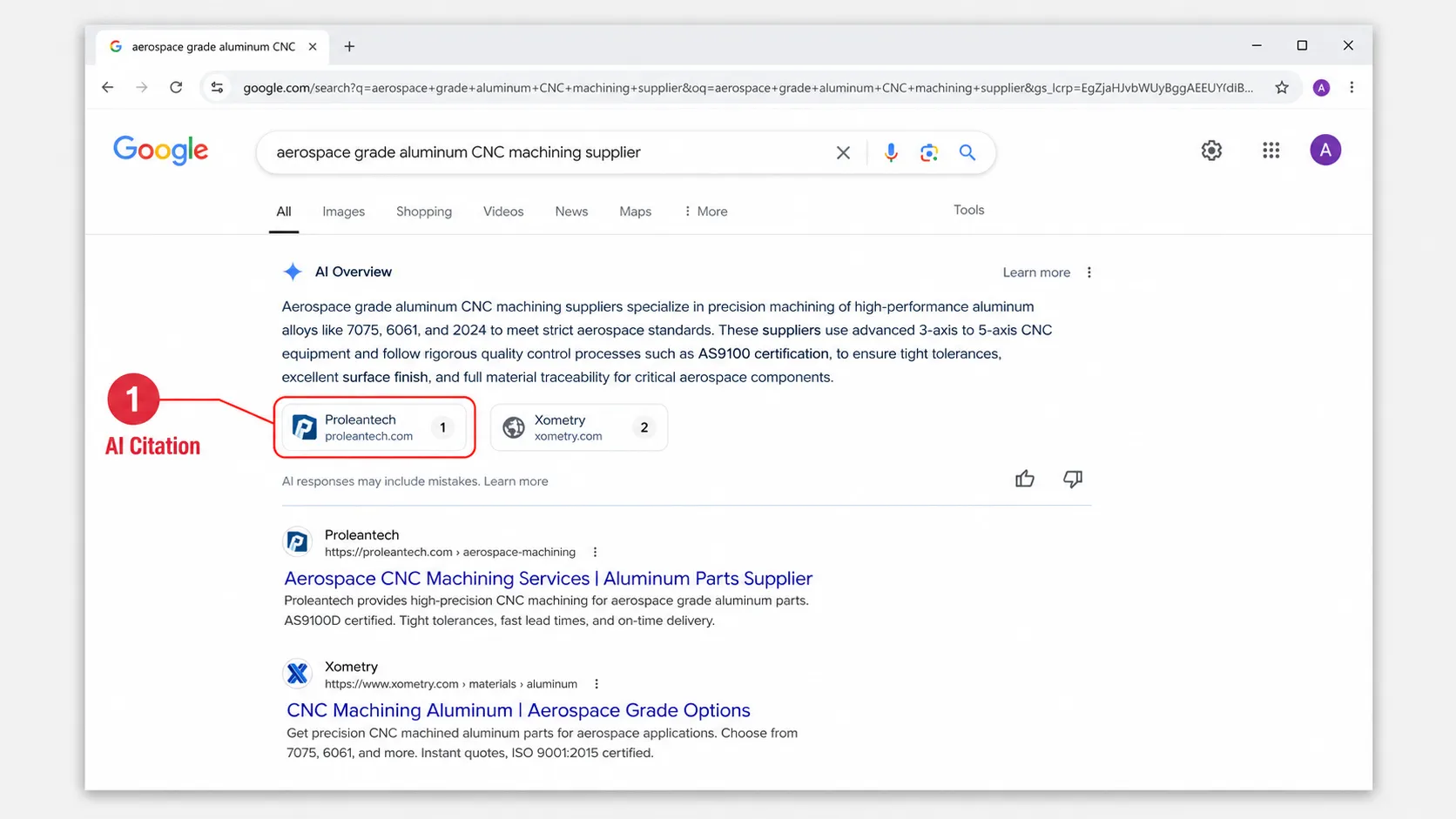Image resolution: width=1456 pixels, height=819 pixels.
Task: Click Xometry favicon in search result
Action: tap(298, 674)
